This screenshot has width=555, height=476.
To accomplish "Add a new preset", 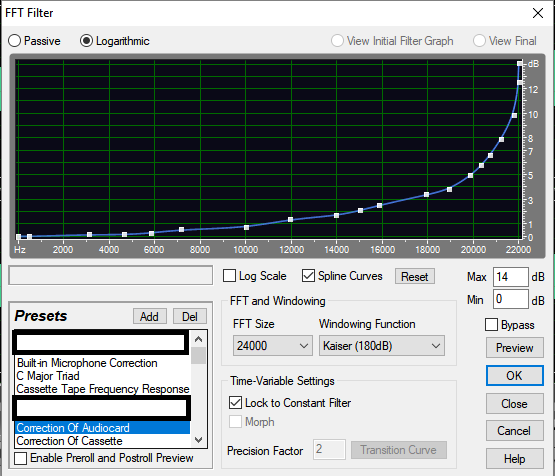I will pos(149,316).
